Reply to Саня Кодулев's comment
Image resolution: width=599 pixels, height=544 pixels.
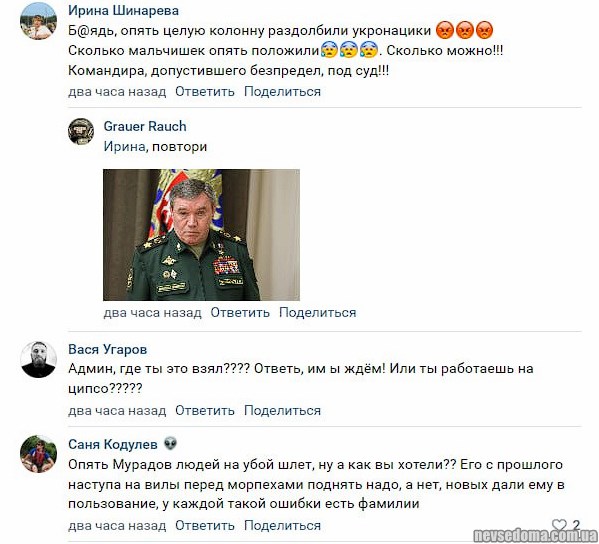tap(205, 526)
